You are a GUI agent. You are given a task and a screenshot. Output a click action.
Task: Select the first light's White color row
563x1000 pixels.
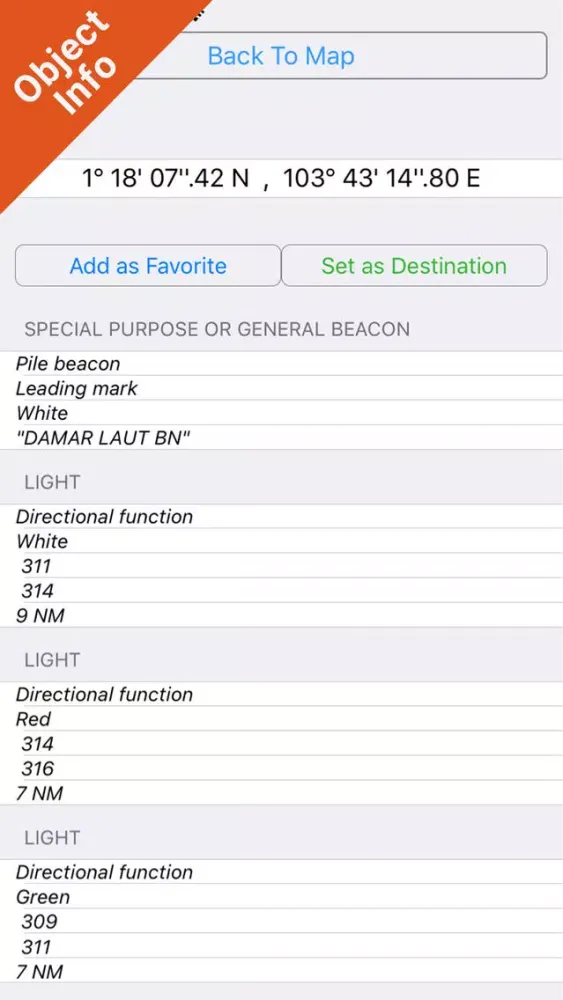pos(281,541)
